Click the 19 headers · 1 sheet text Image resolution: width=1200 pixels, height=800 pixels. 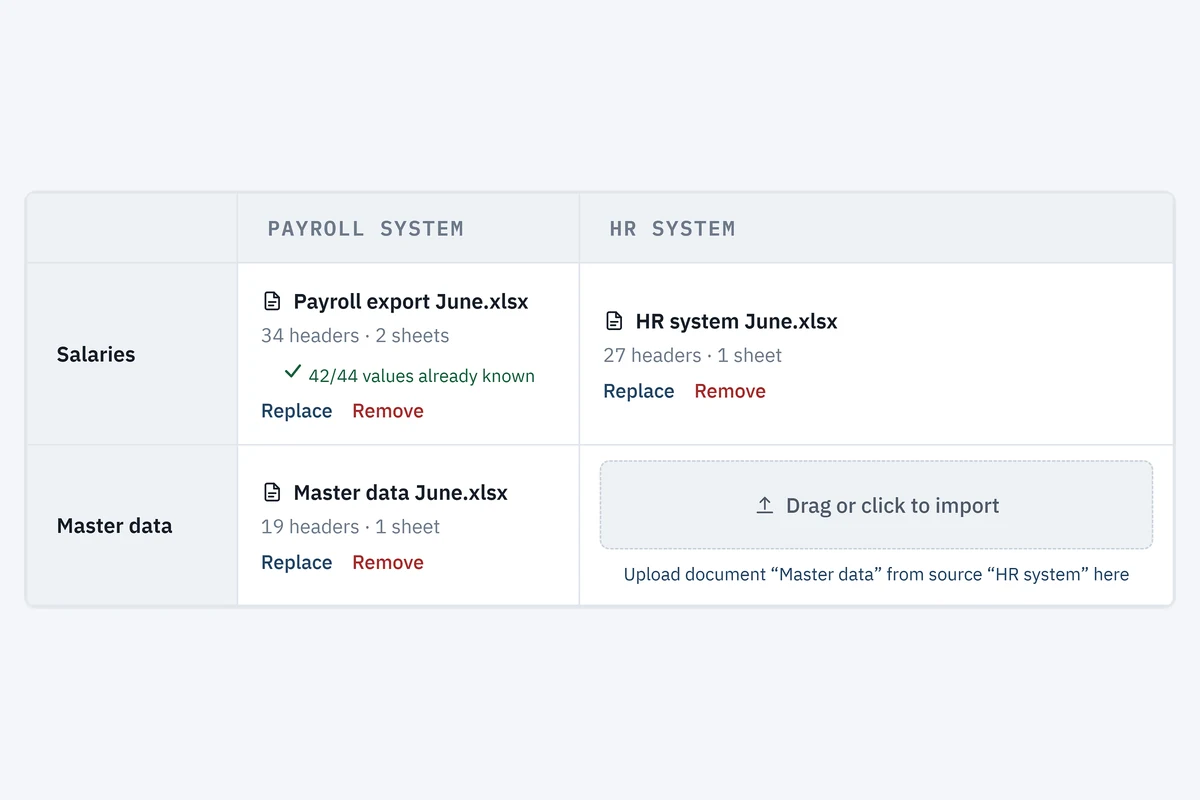click(x=351, y=526)
